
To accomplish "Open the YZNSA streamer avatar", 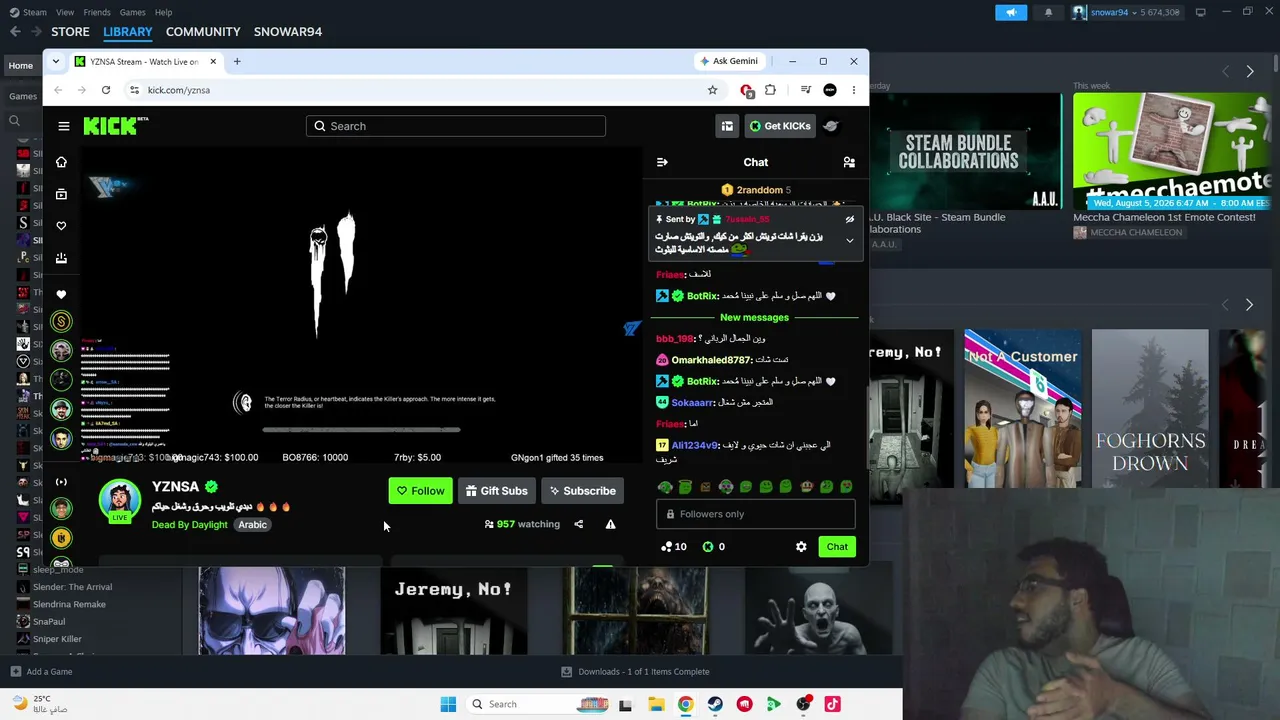I will 120,501.
